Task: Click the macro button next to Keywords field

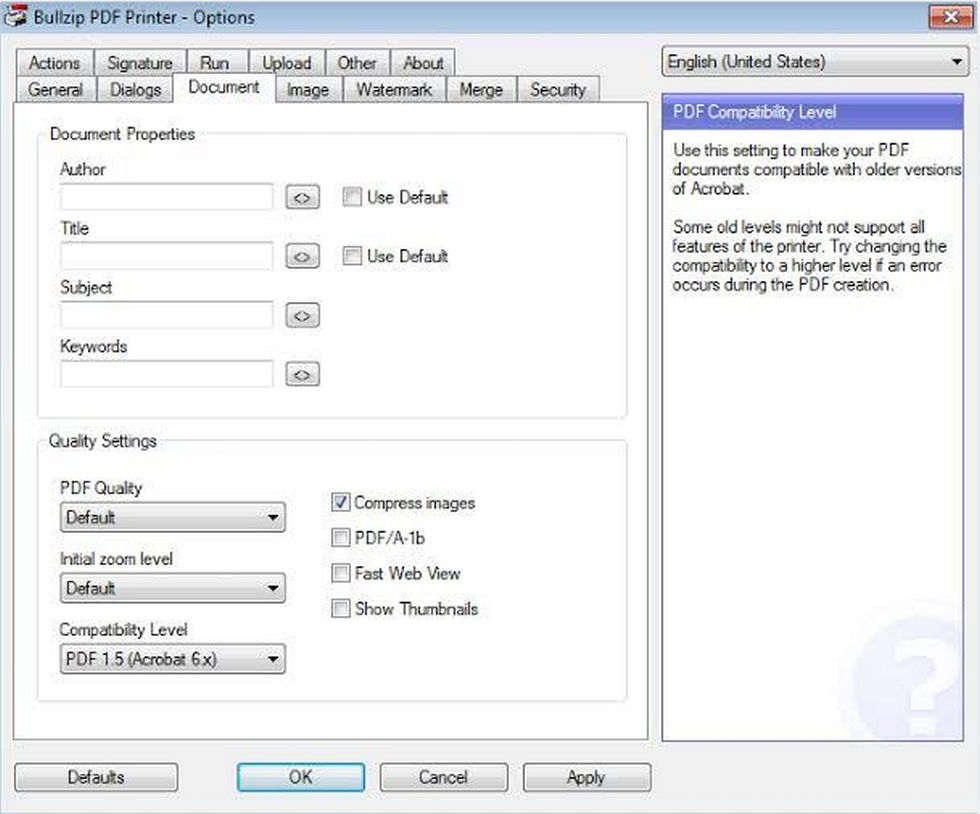Action: (302, 374)
